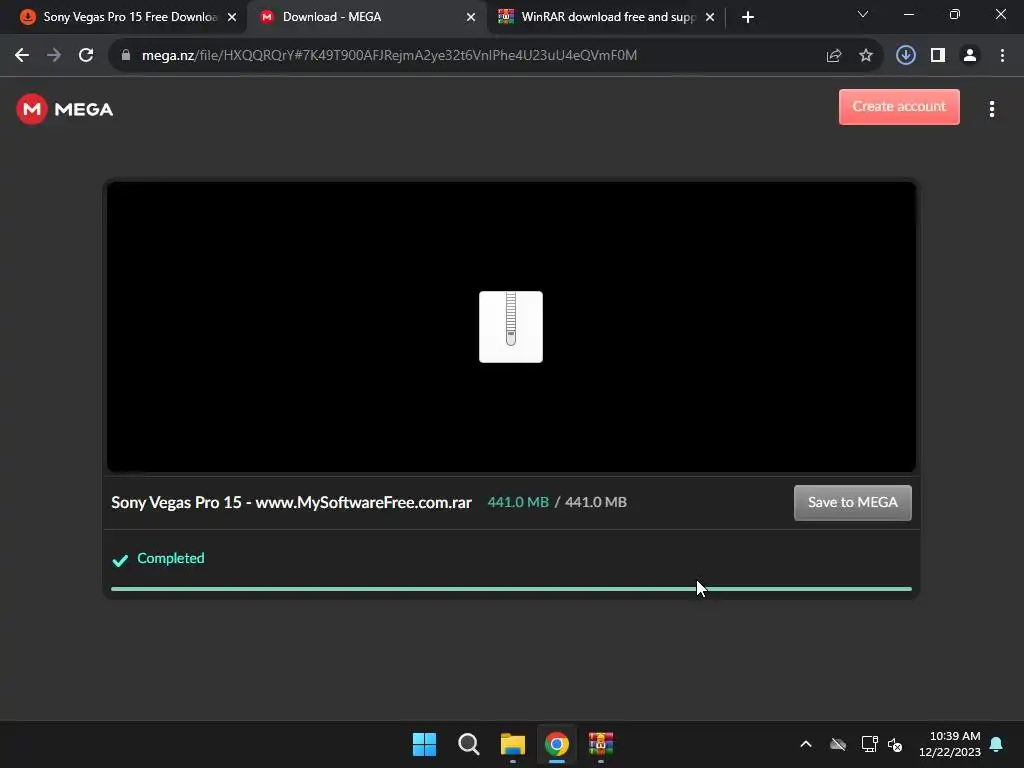Bookmark this page with the star icon
This screenshot has width=1024, height=768.
(x=866, y=56)
